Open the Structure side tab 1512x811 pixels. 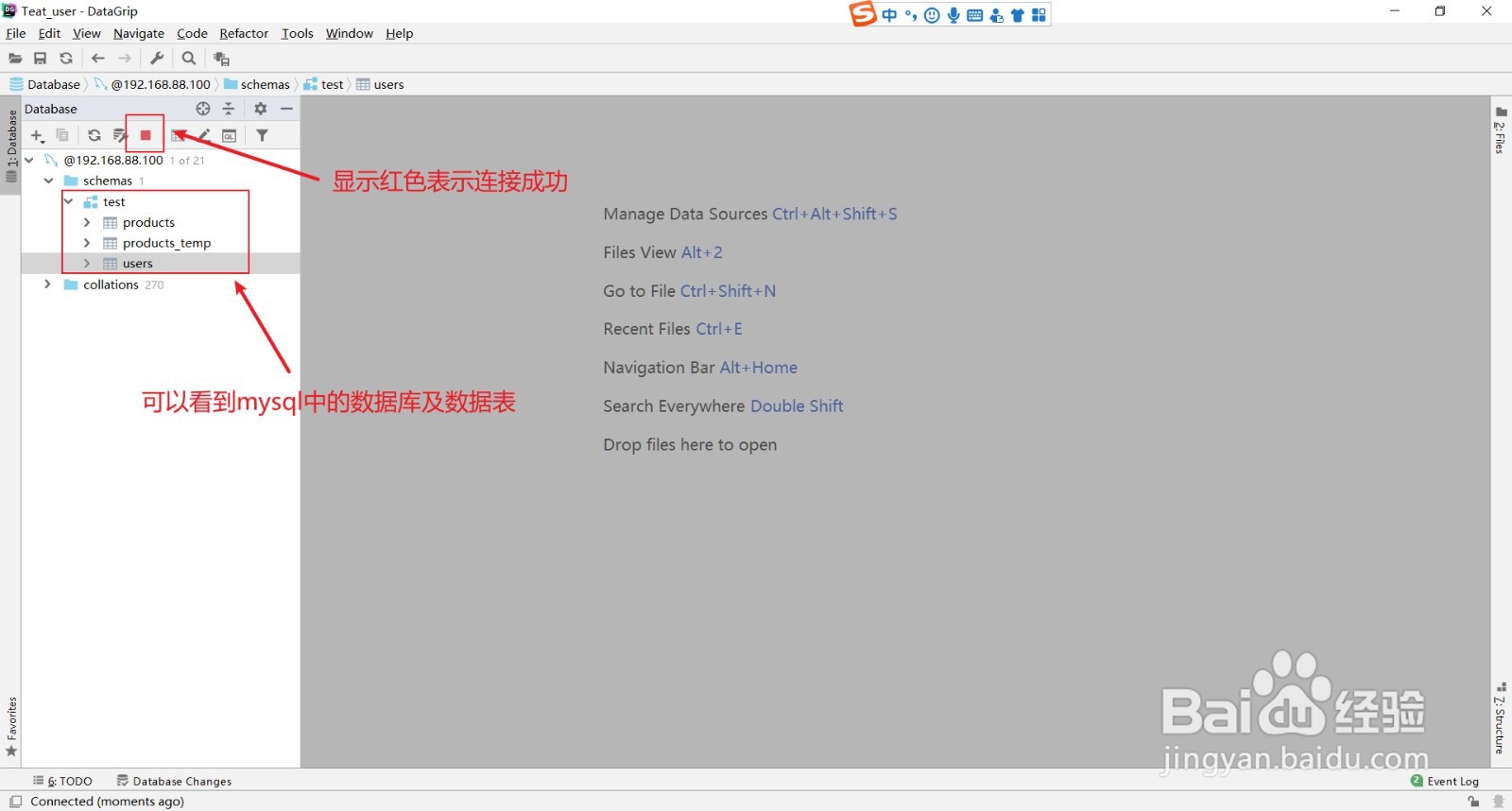[x=1500, y=718]
